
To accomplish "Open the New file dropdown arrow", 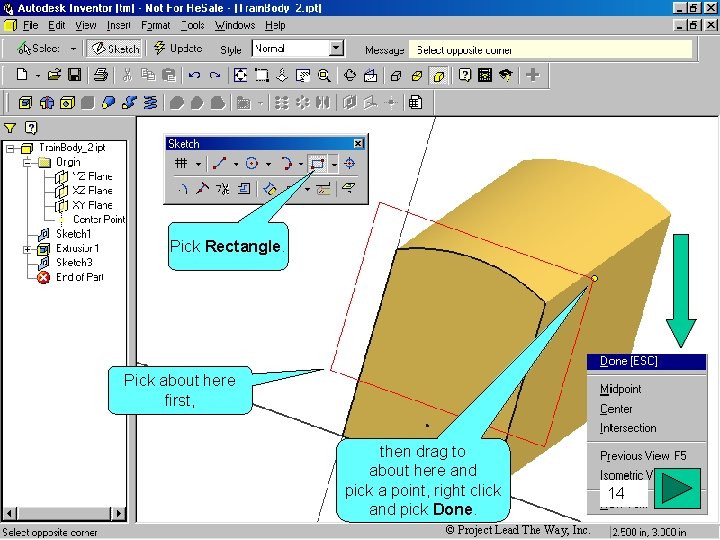I will [x=38, y=75].
